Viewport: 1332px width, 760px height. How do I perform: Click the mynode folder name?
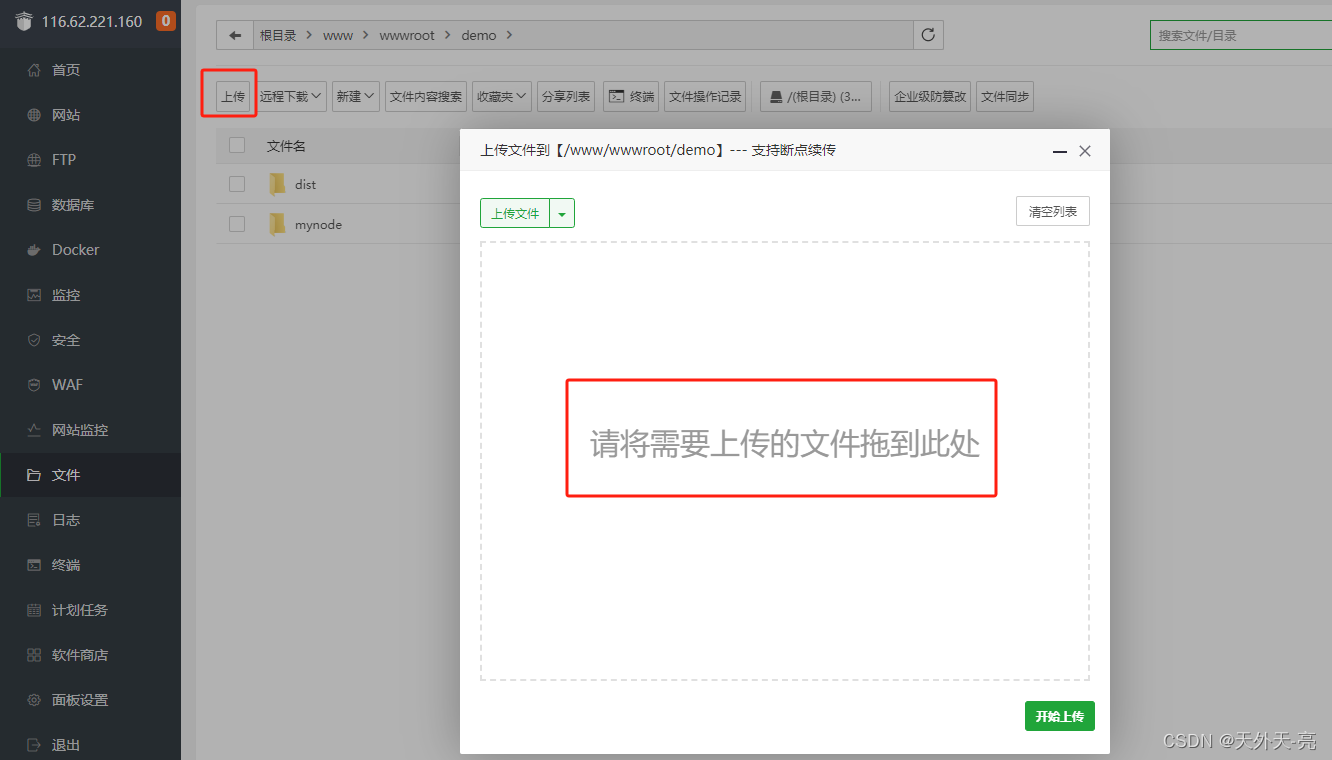click(x=318, y=225)
